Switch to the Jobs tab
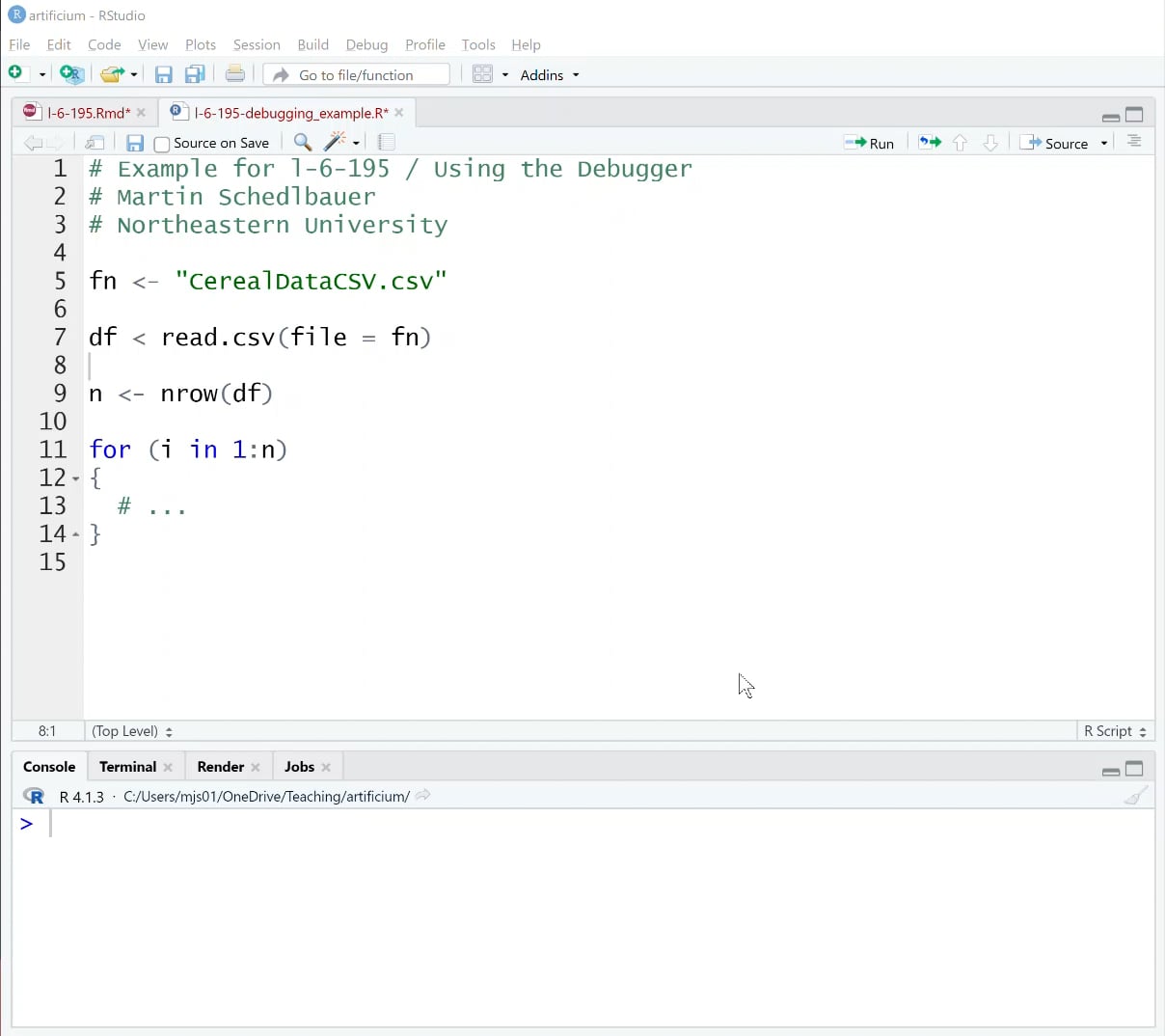The height and width of the screenshot is (1036, 1165). [299, 767]
